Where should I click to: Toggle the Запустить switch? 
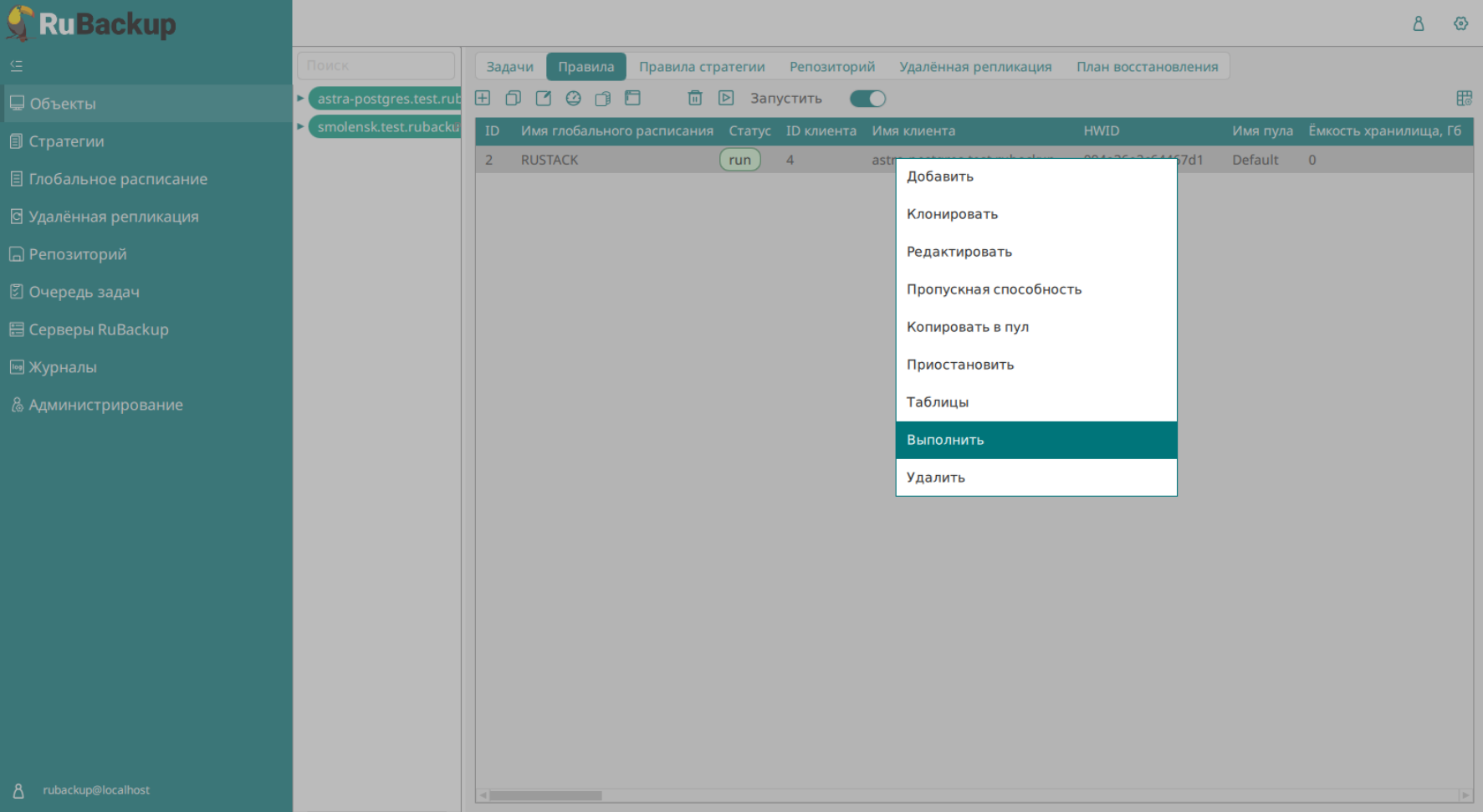pos(867,99)
